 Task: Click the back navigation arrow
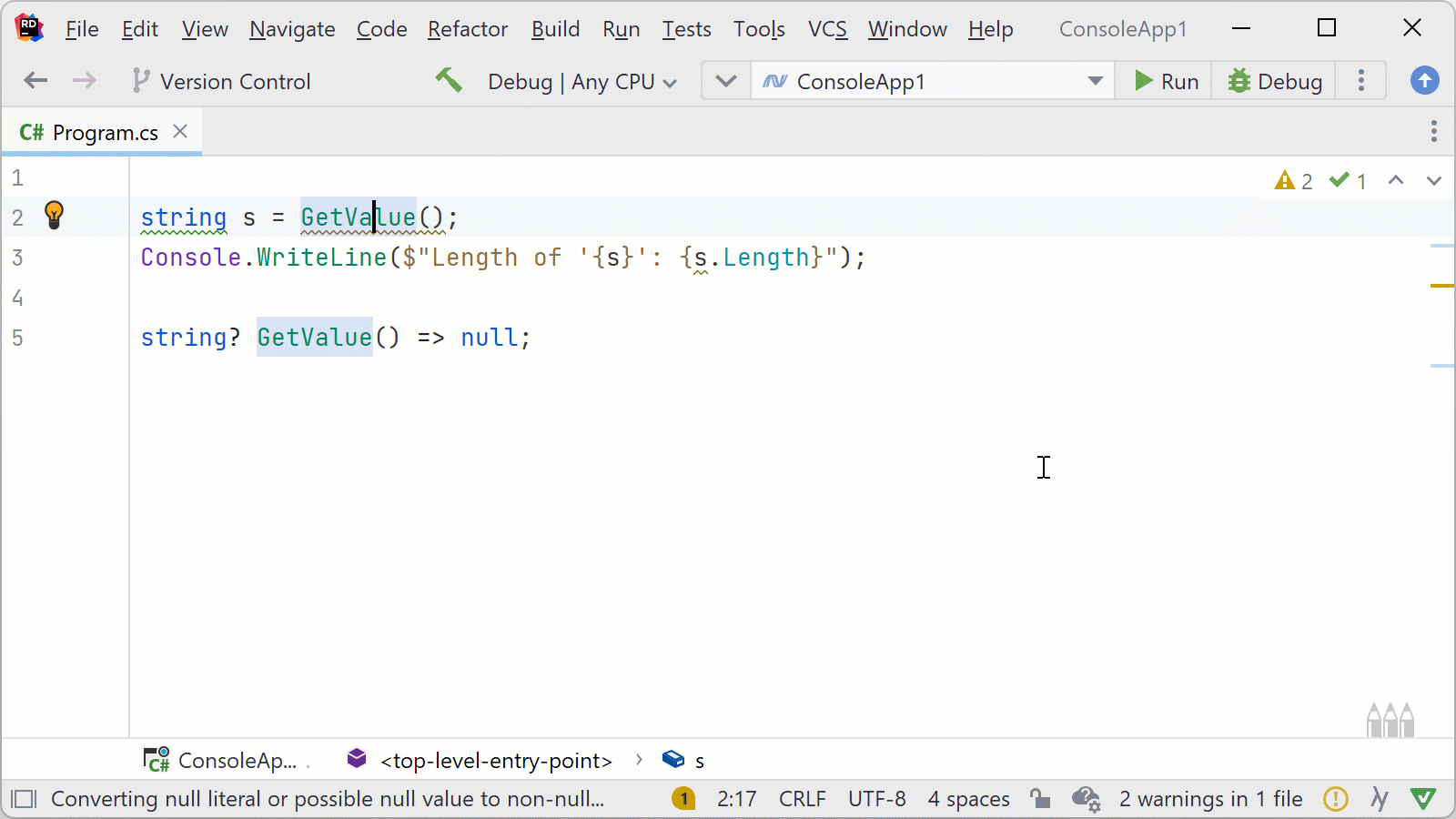pyautogui.click(x=35, y=80)
